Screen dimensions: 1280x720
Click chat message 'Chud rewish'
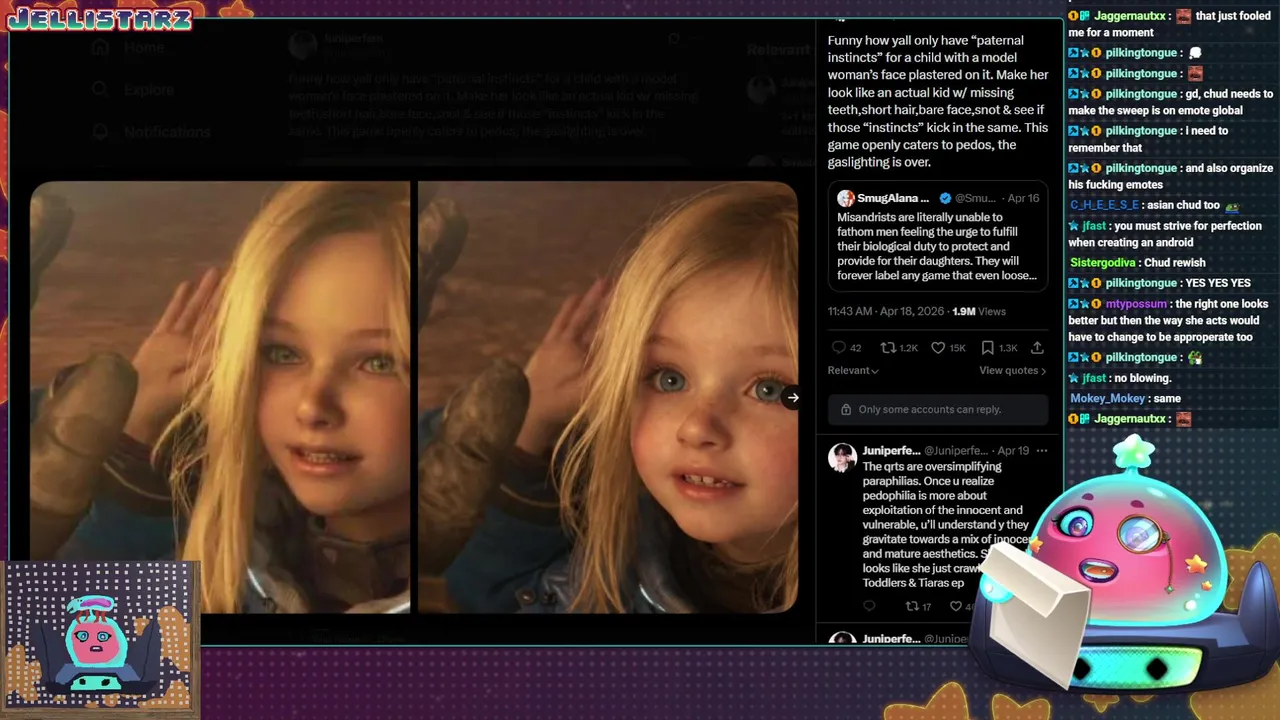click(x=1175, y=262)
